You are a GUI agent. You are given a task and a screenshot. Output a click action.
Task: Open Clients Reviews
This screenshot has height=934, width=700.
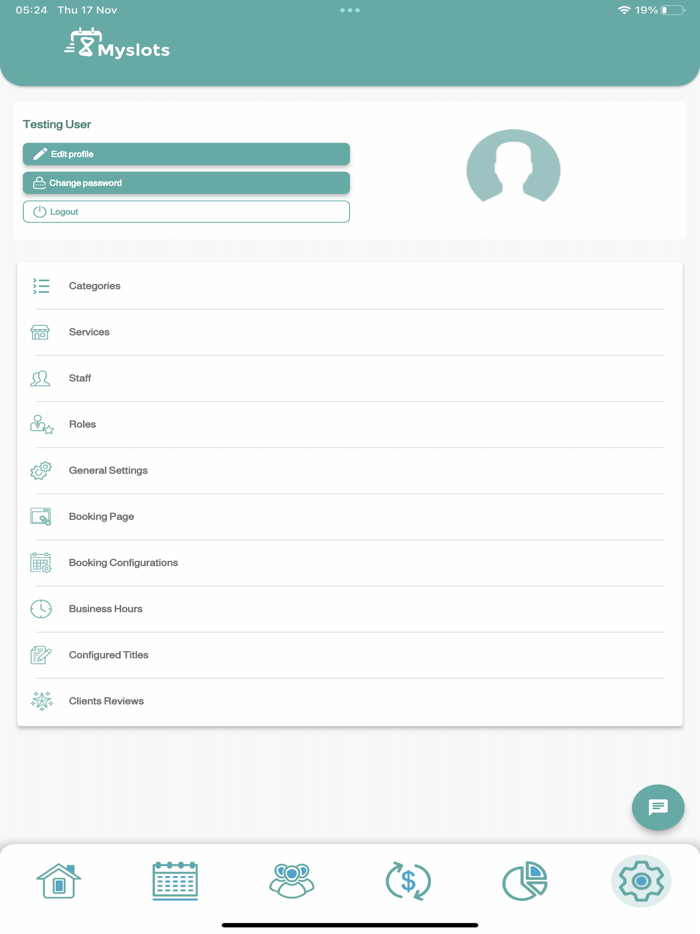350,701
